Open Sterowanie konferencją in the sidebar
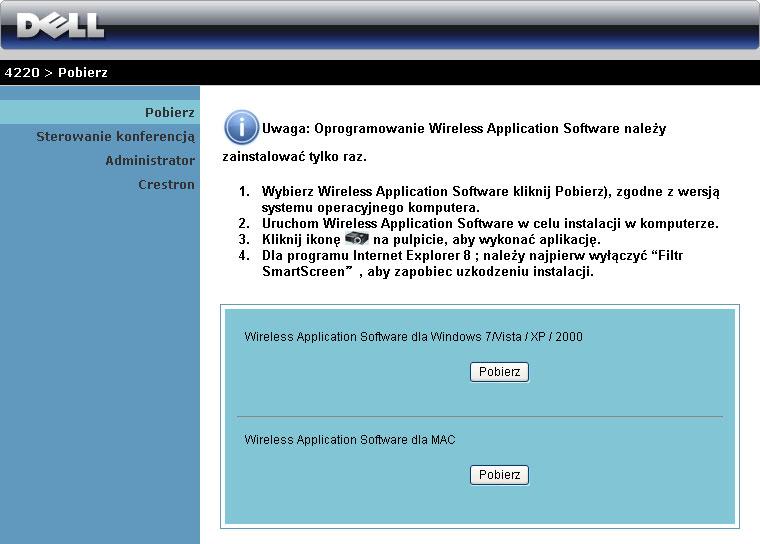 tap(115, 137)
